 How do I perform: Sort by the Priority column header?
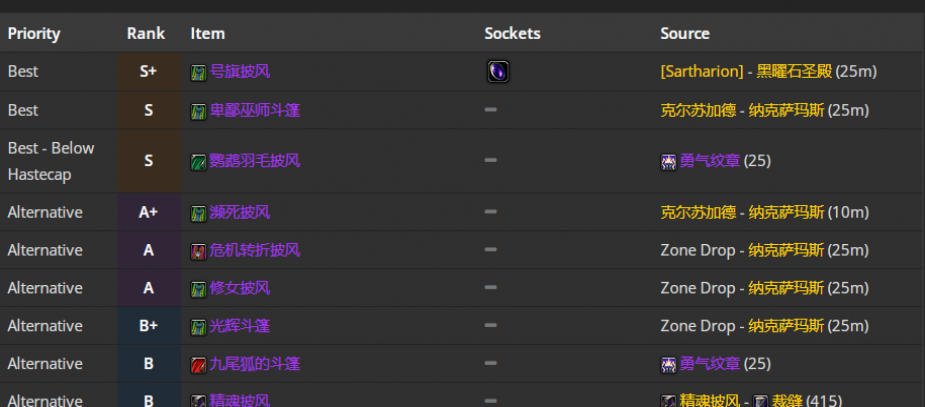34,34
